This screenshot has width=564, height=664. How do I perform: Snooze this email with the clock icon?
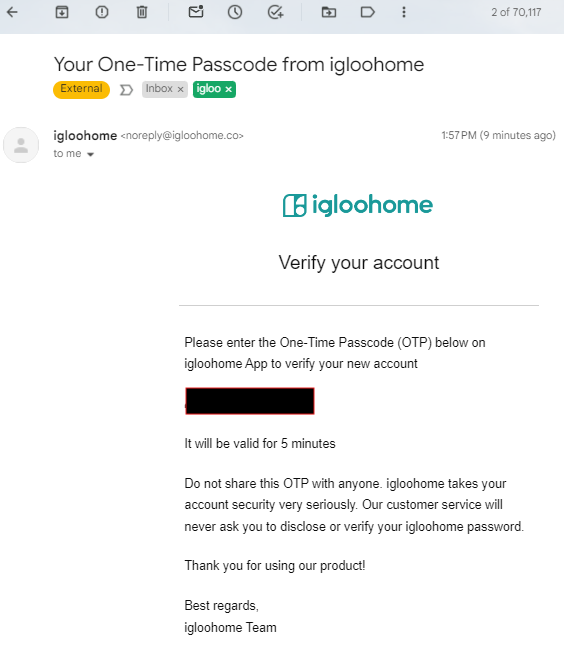tap(235, 12)
